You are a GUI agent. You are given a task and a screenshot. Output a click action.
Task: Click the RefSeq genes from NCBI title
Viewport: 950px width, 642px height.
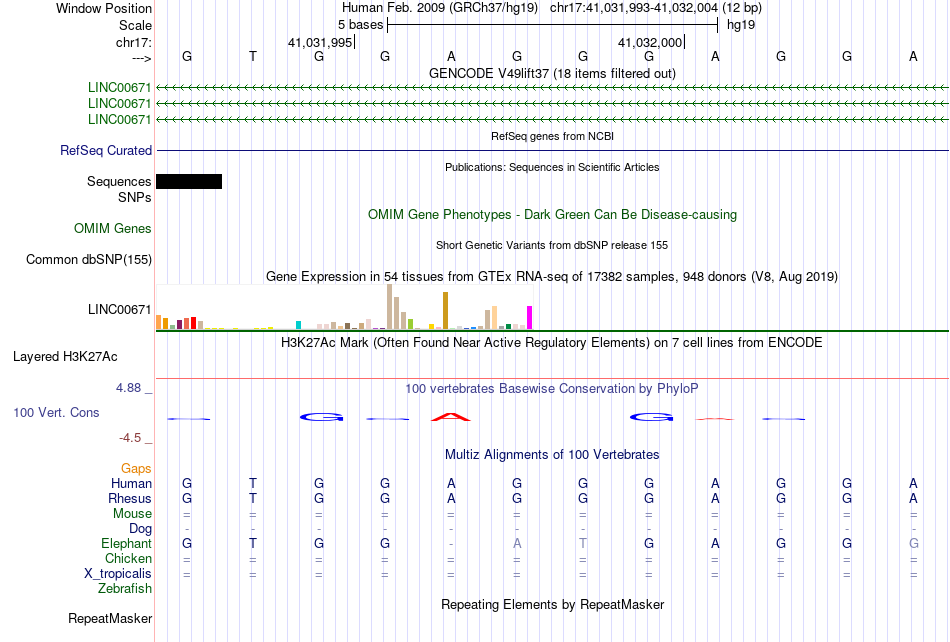tap(552, 136)
